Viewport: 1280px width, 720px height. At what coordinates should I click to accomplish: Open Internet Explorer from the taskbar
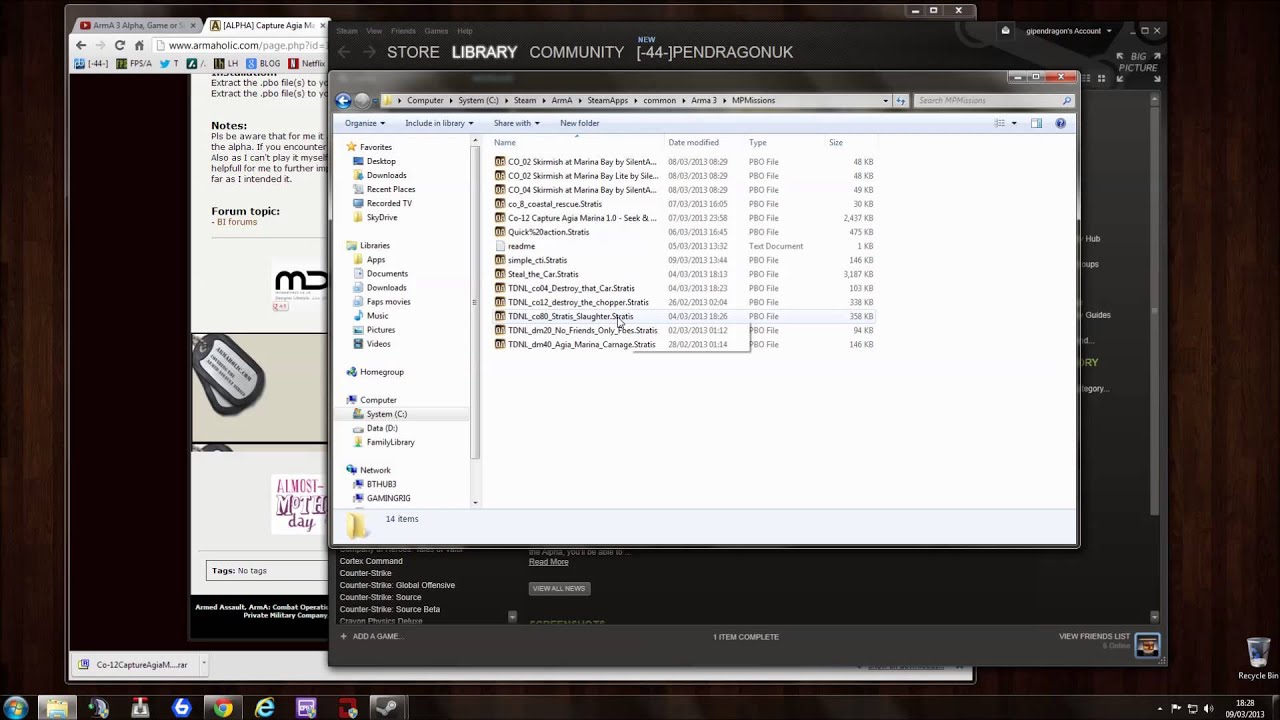264,708
